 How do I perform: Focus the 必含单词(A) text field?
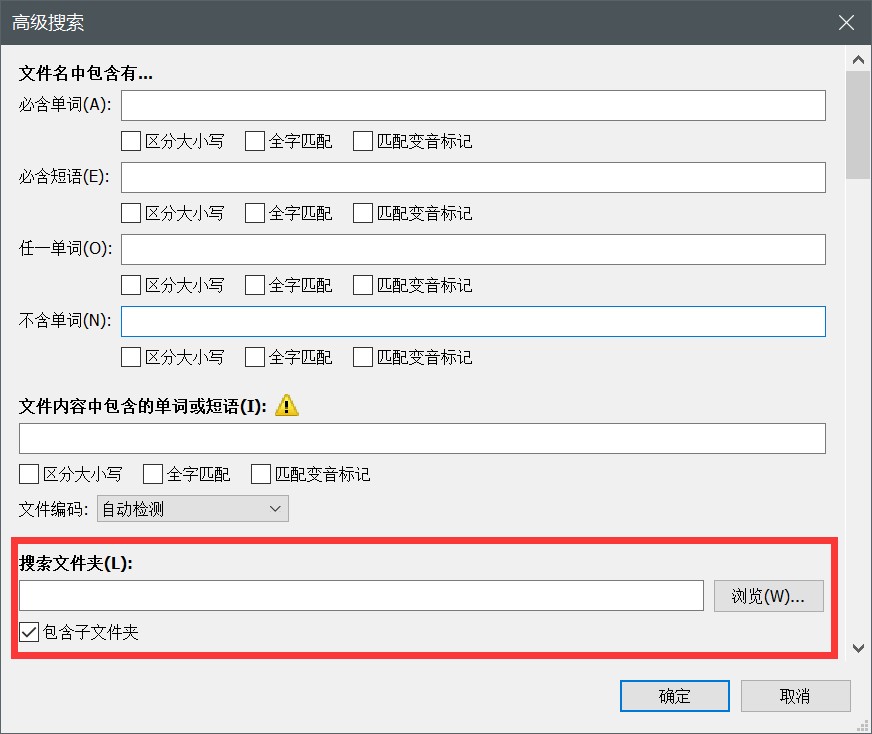[x=472, y=105]
